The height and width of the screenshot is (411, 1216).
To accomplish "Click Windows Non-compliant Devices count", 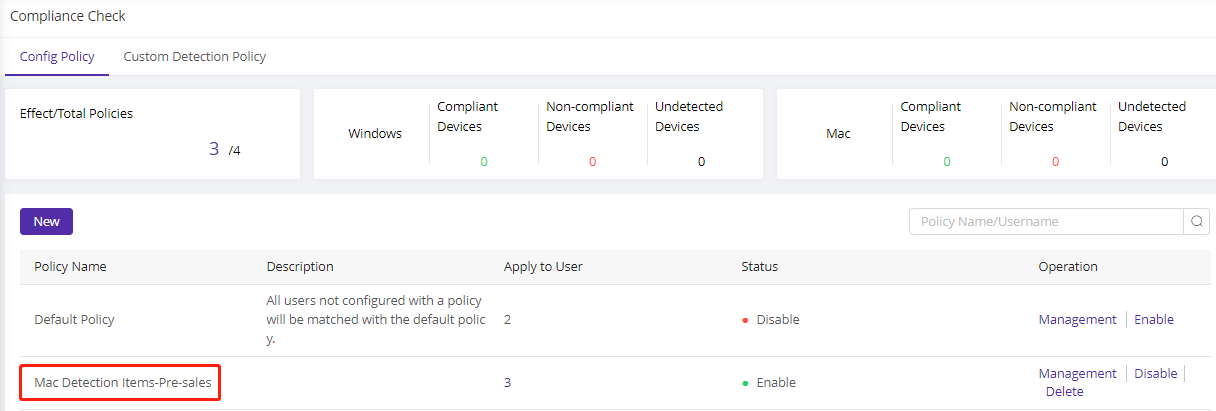I will point(592,162).
